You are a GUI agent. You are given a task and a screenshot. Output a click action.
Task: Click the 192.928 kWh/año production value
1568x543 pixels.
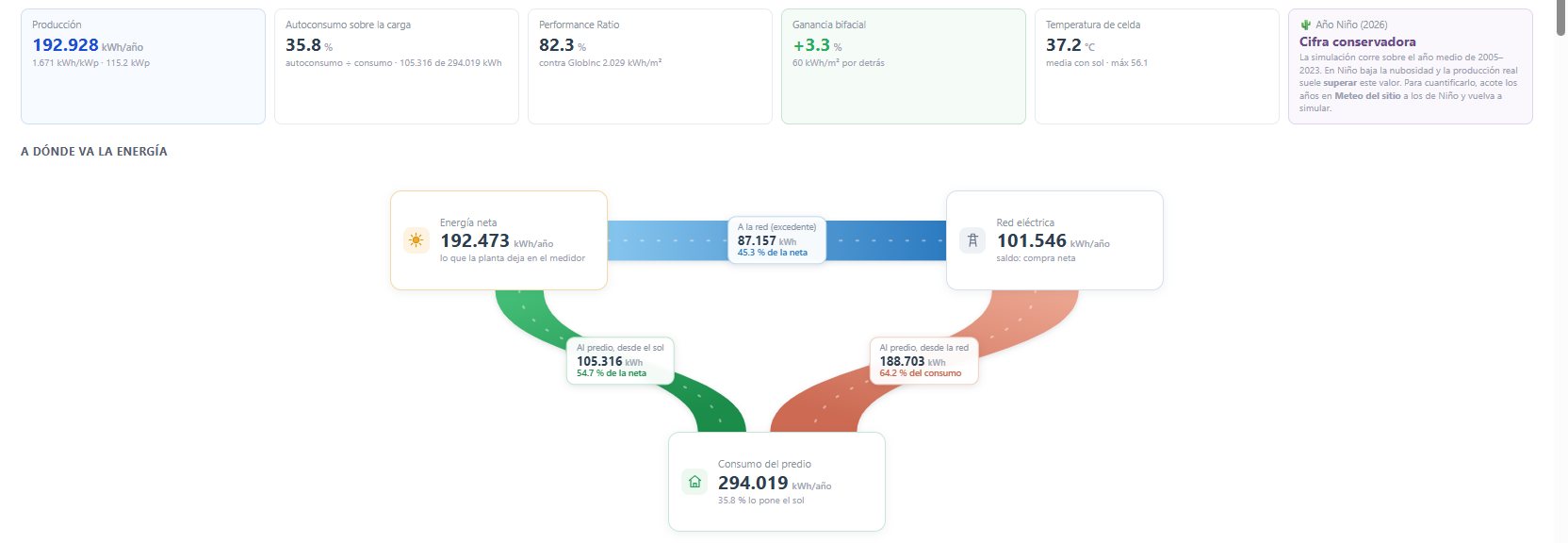(x=88, y=45)
